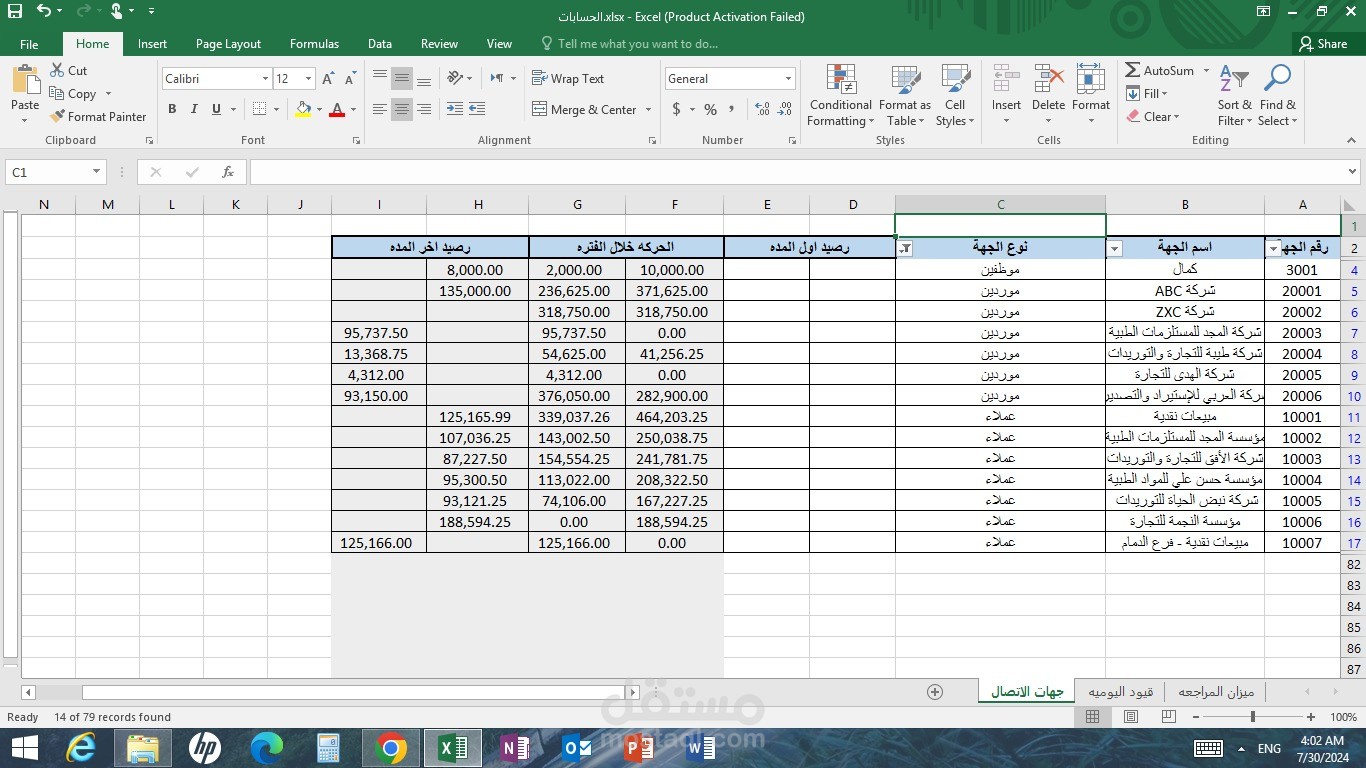
Task: Open the General number format dropdown
Action: (x=788, y=79)
